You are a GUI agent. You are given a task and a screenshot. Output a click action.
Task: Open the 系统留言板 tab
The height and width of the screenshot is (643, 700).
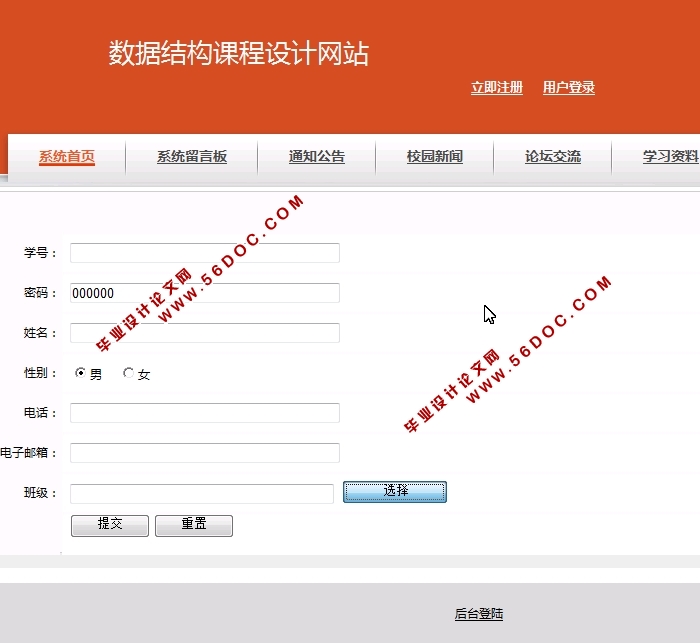pyautogui.click(x=192, y=157)
